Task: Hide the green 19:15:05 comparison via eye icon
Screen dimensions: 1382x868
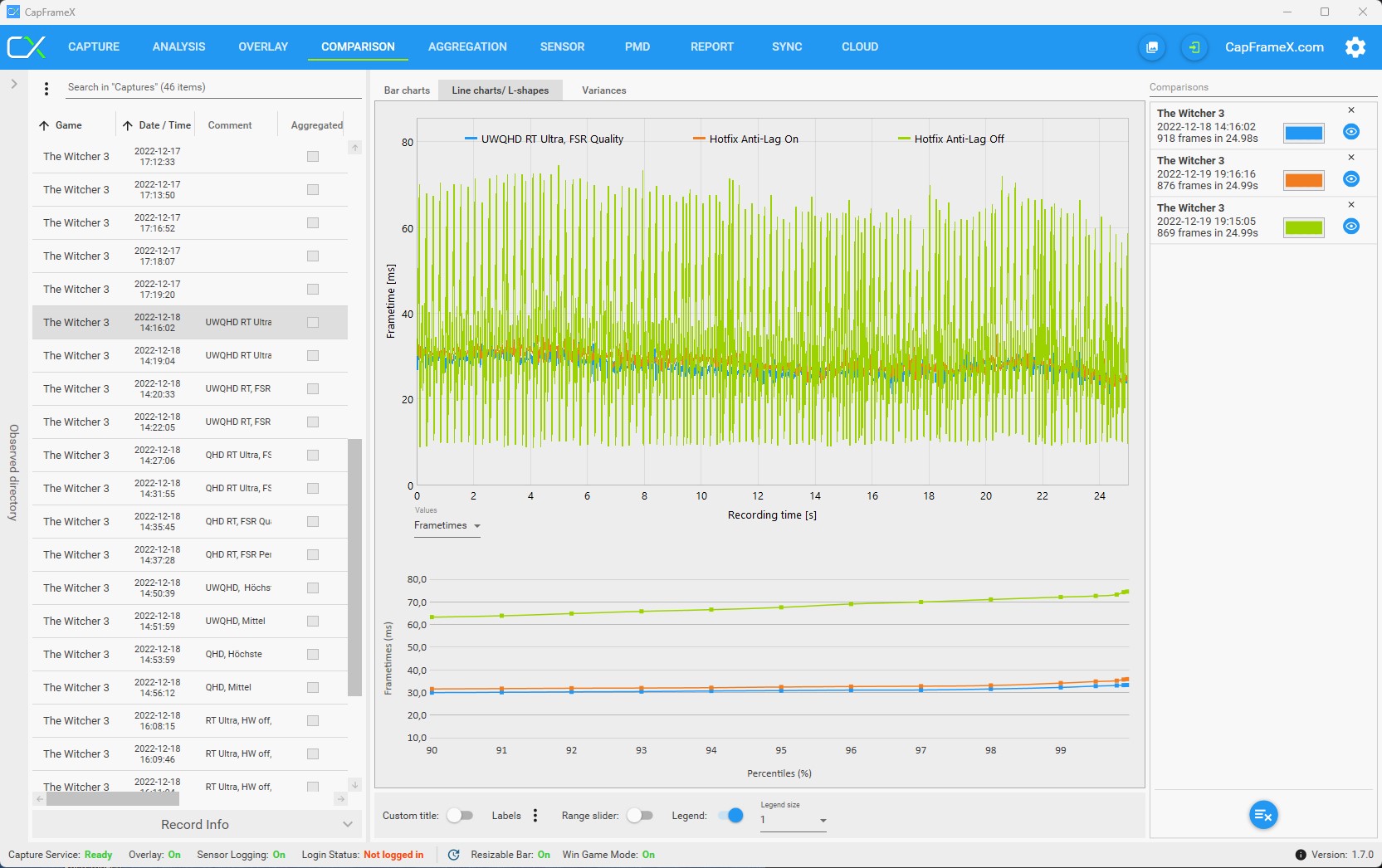Action: pos(1351,227)
